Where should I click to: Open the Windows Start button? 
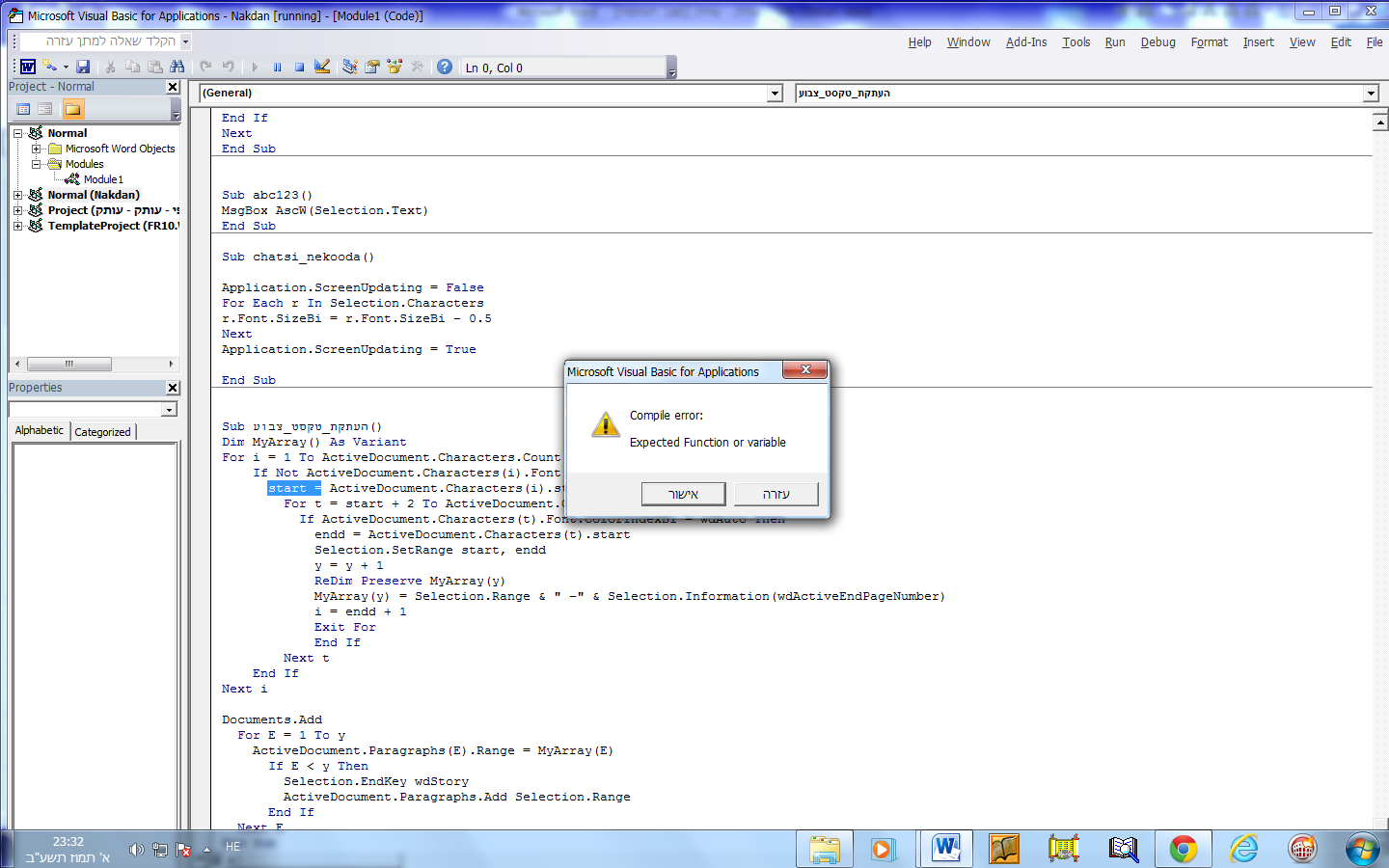[x=1362, y=849]
